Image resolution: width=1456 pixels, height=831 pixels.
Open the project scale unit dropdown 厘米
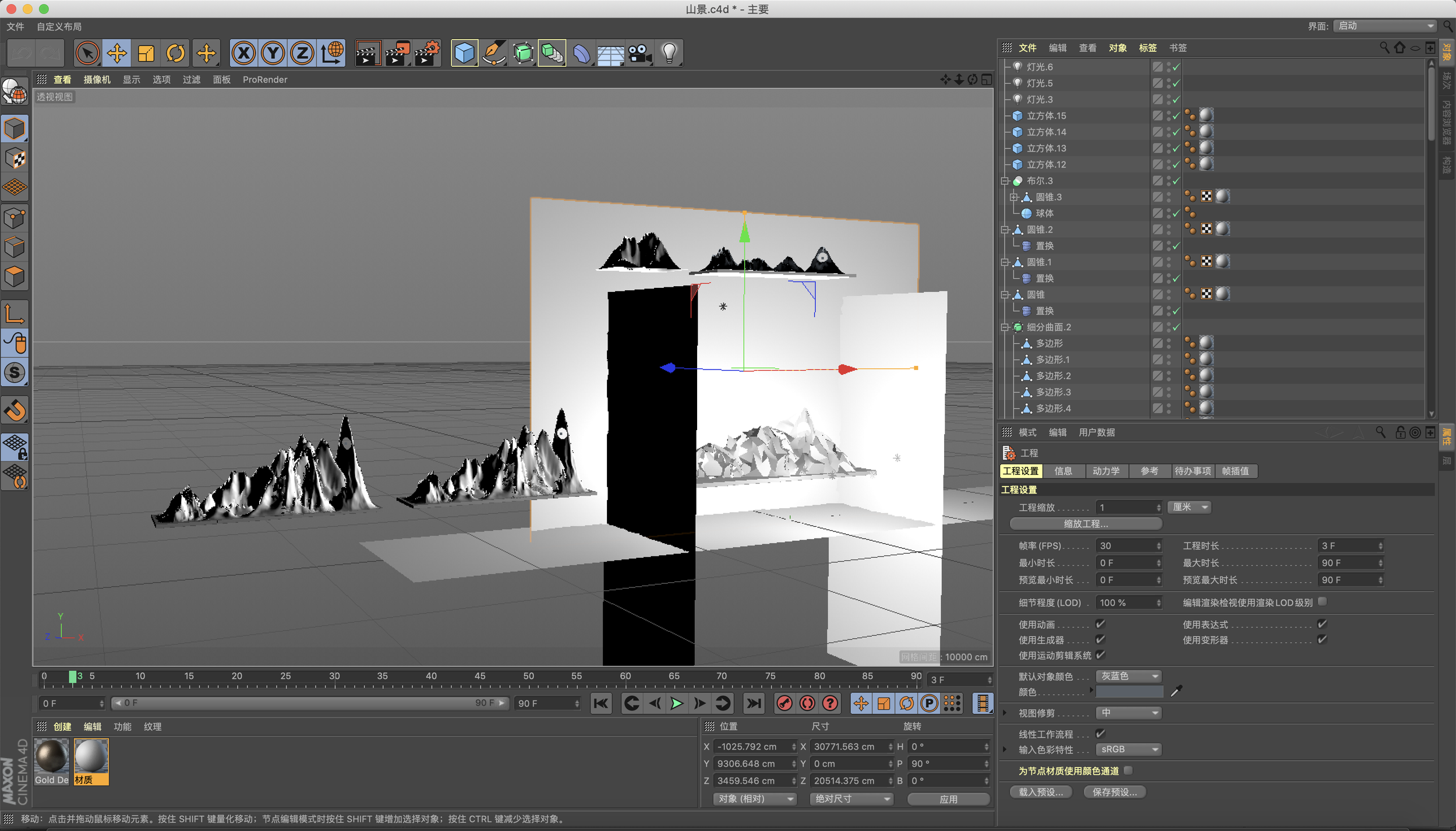[x=1189, y=508]
